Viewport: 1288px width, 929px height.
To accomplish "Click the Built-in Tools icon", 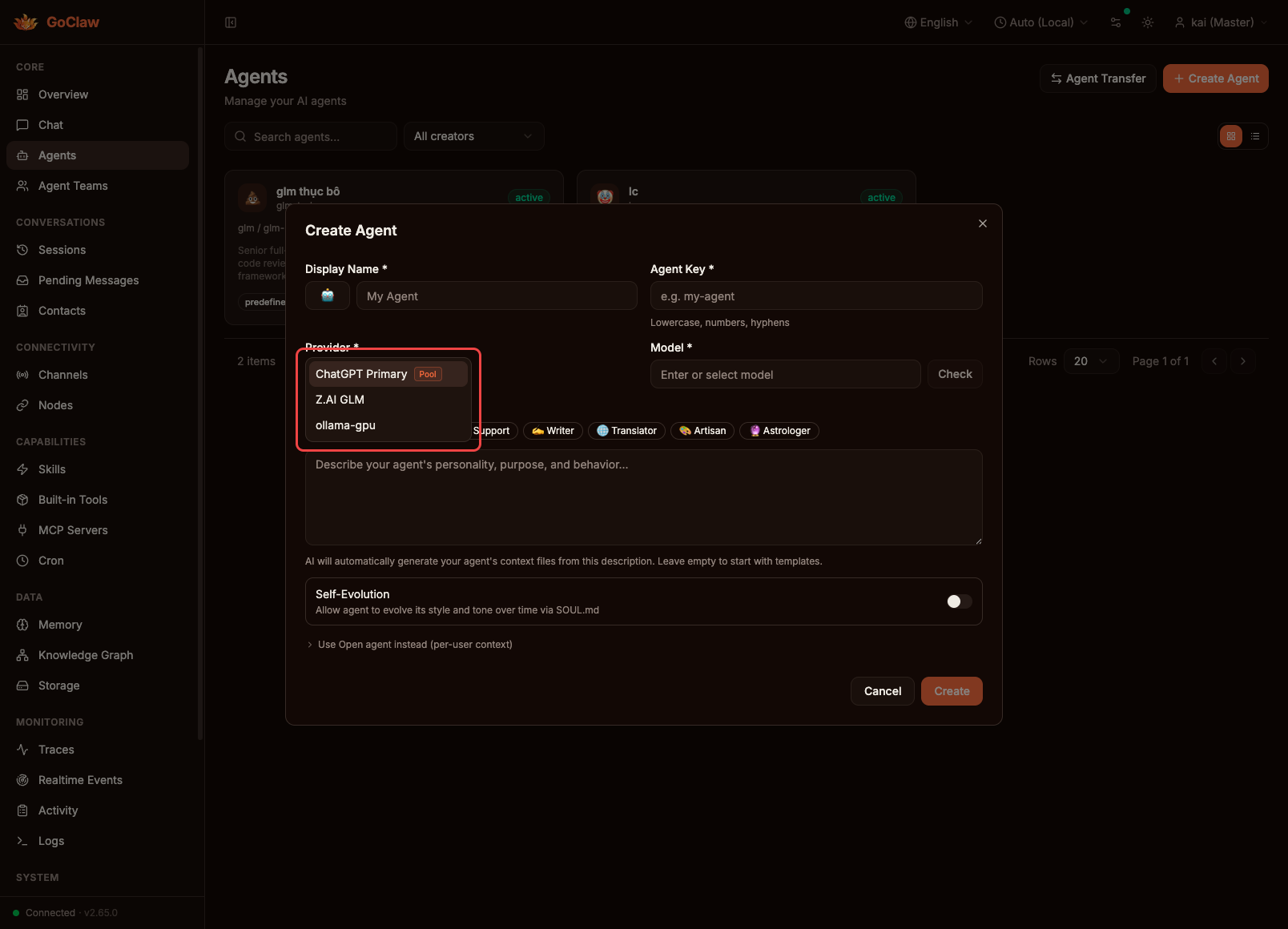I will coord(22,500).
